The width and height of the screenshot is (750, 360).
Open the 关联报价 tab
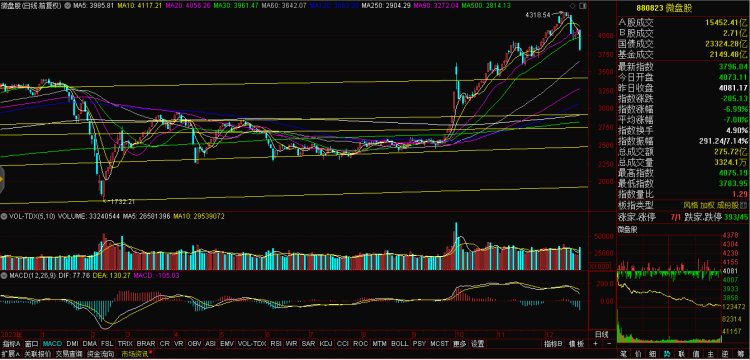tap(37, 354)
